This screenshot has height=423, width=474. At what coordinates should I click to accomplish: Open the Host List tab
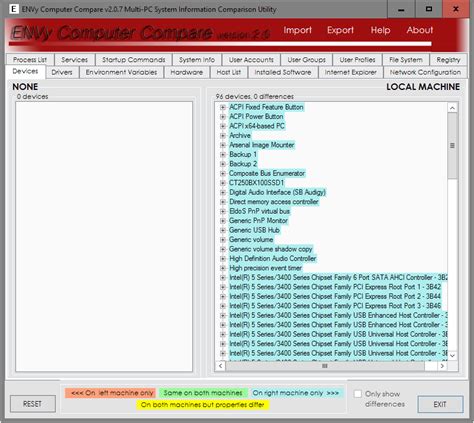[229, 72]
